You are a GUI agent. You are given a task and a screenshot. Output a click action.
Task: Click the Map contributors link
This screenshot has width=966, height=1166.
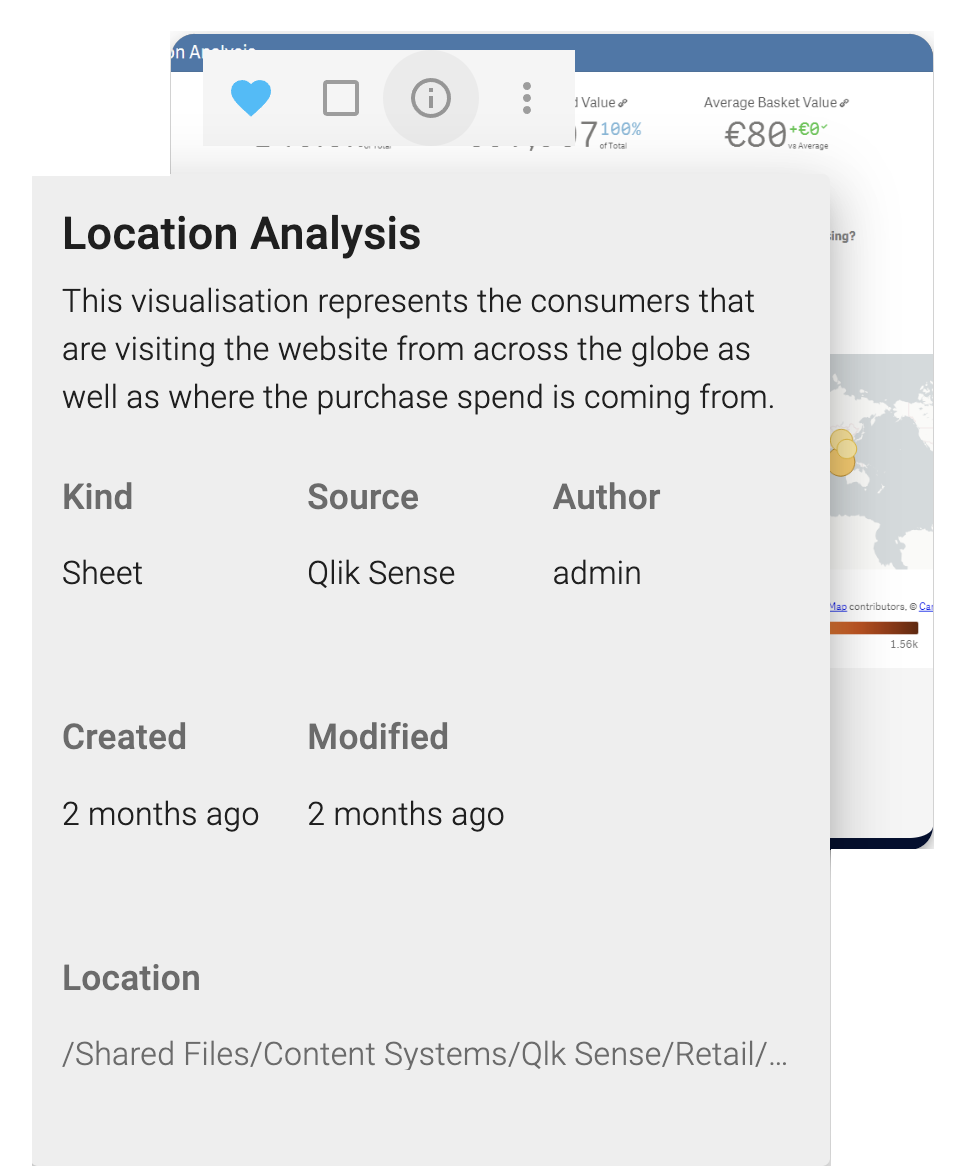coord(838,607)
